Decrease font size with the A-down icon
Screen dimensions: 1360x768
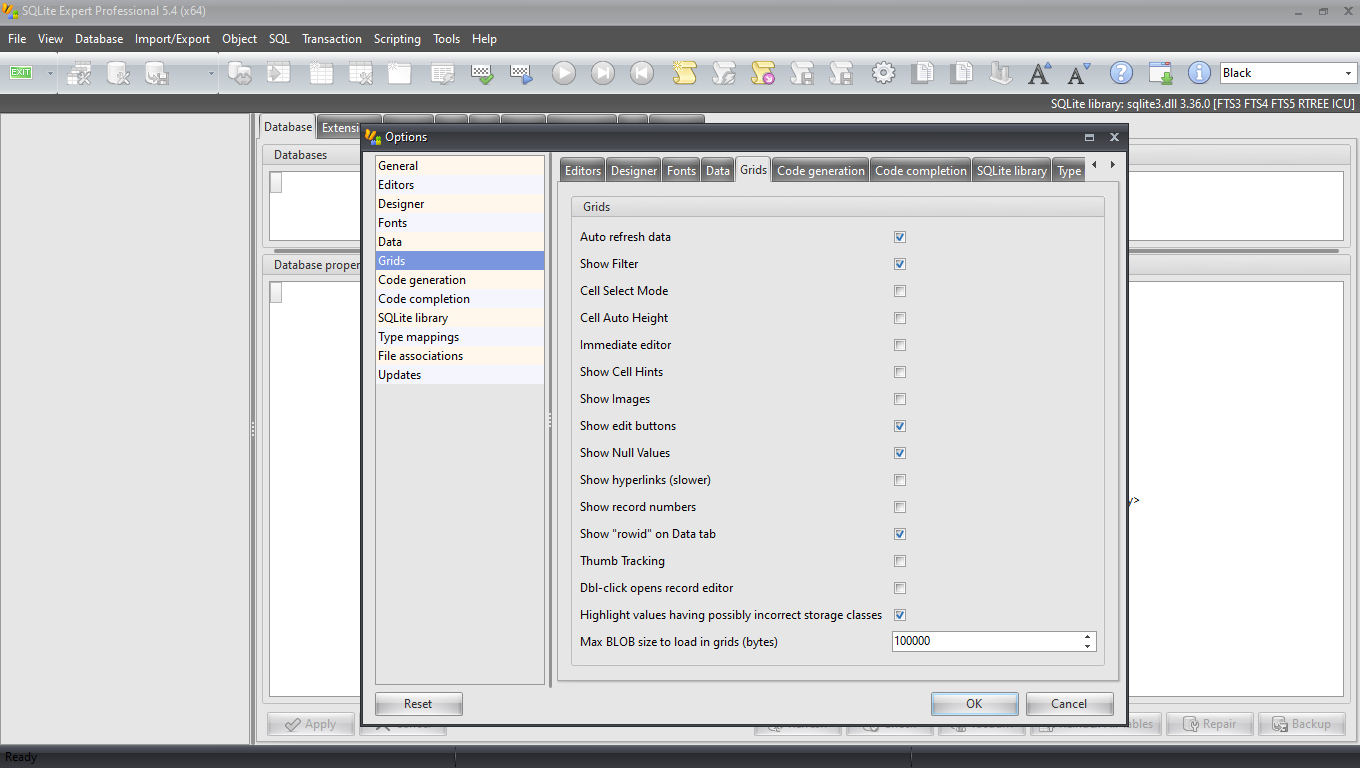1079,73
